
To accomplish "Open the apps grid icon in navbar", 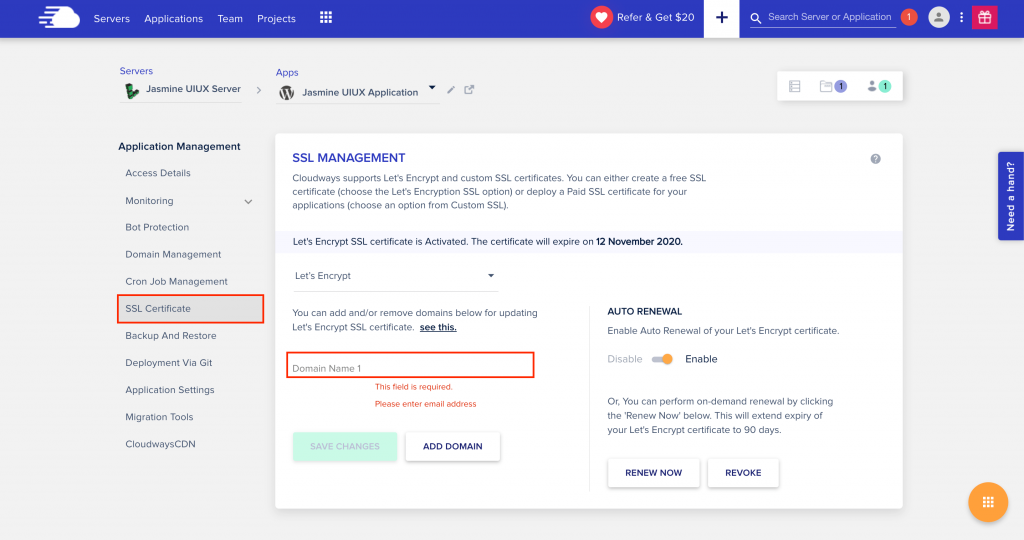I will (326, 18).
